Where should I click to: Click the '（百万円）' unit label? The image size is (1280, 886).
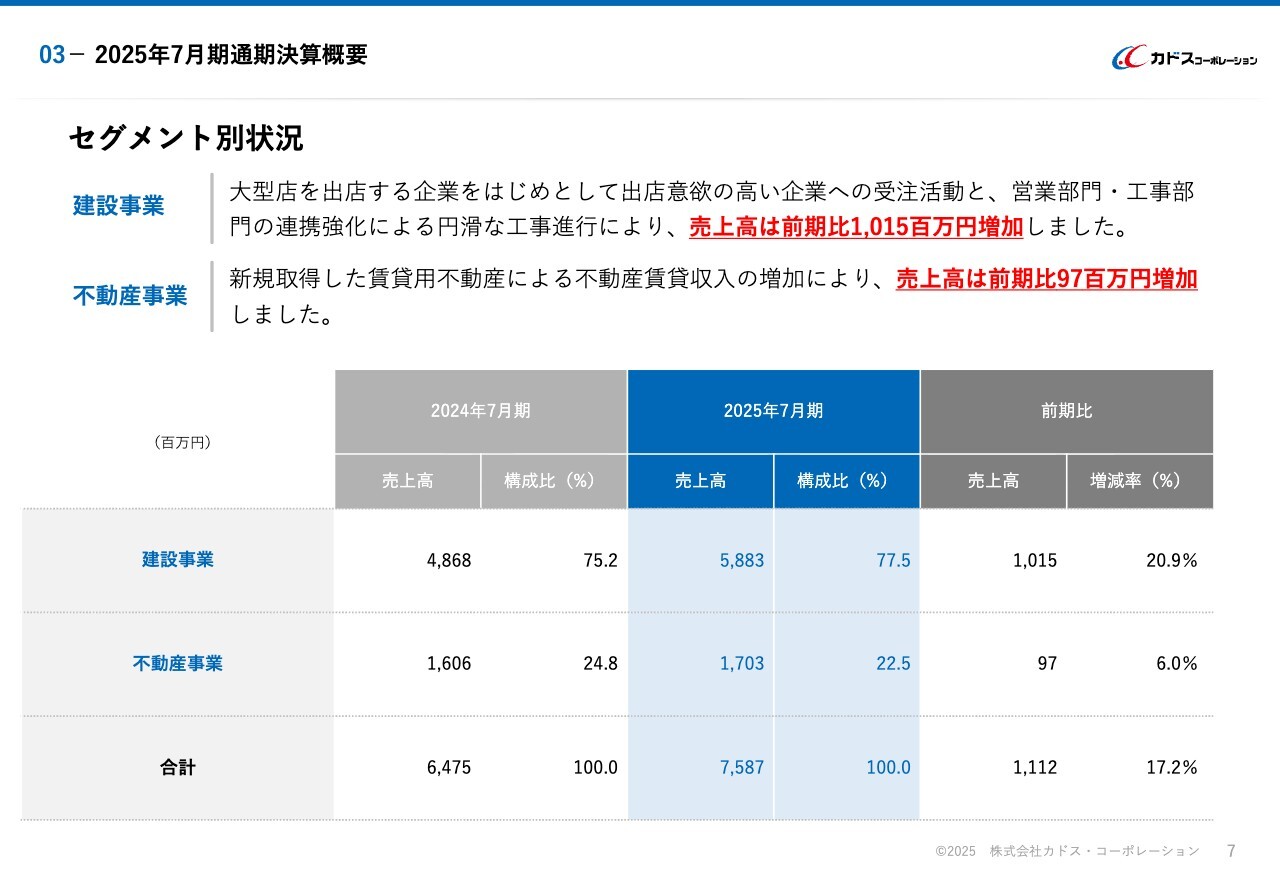182,442
